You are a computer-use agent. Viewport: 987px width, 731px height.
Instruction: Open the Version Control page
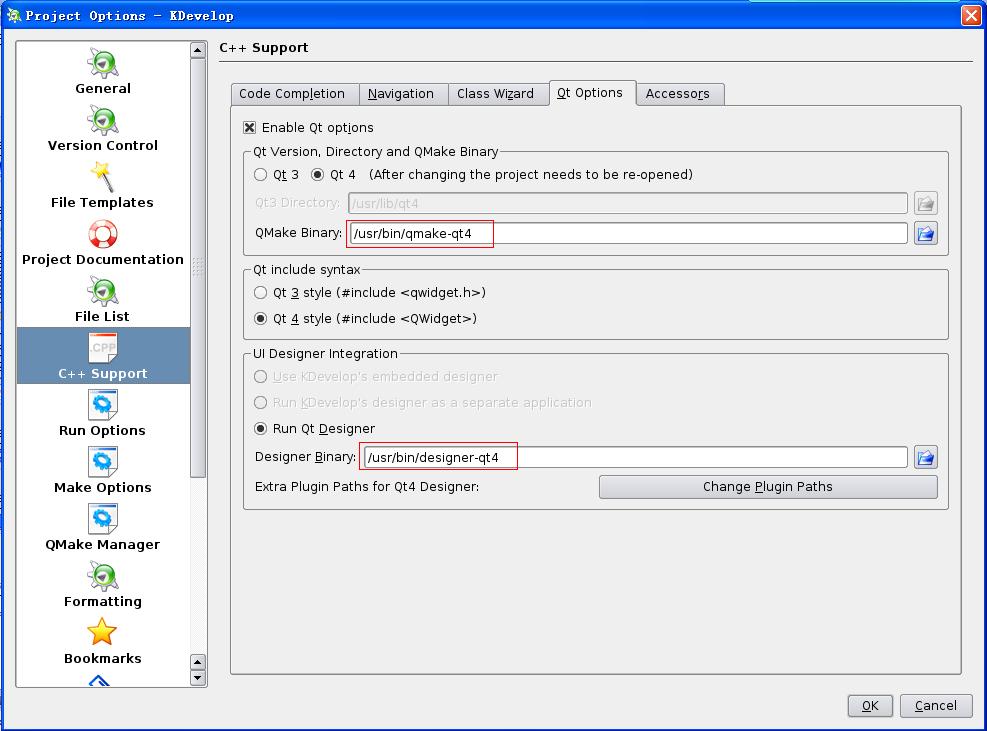coord(103,128)
